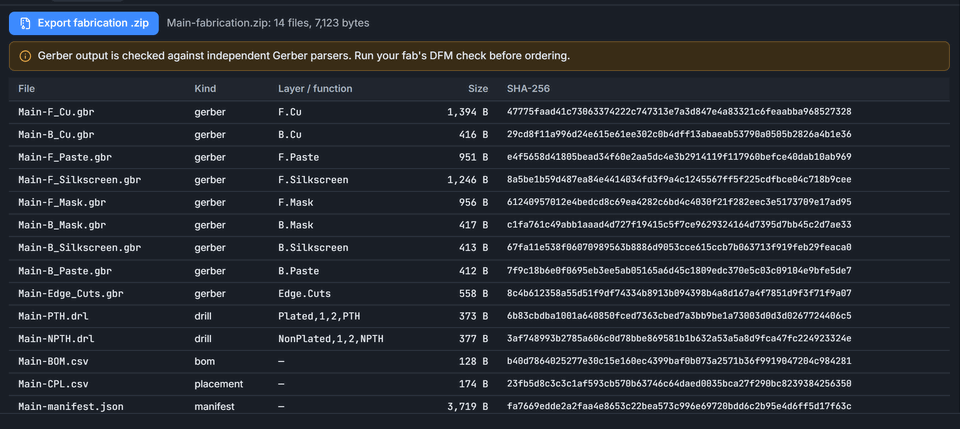Image resolution: width=960 pixels, height=429 pixels.
Task: Click the 1,394 B size value
Action: click(x=468, y=112)
